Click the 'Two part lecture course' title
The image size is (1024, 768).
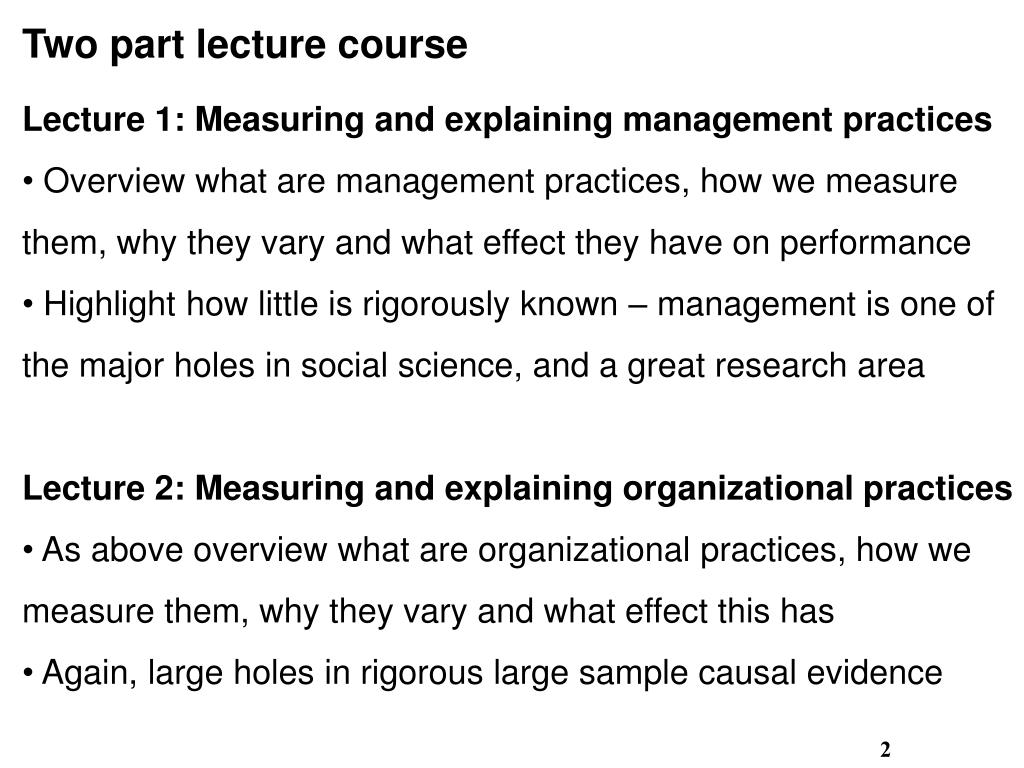[245, 45]
